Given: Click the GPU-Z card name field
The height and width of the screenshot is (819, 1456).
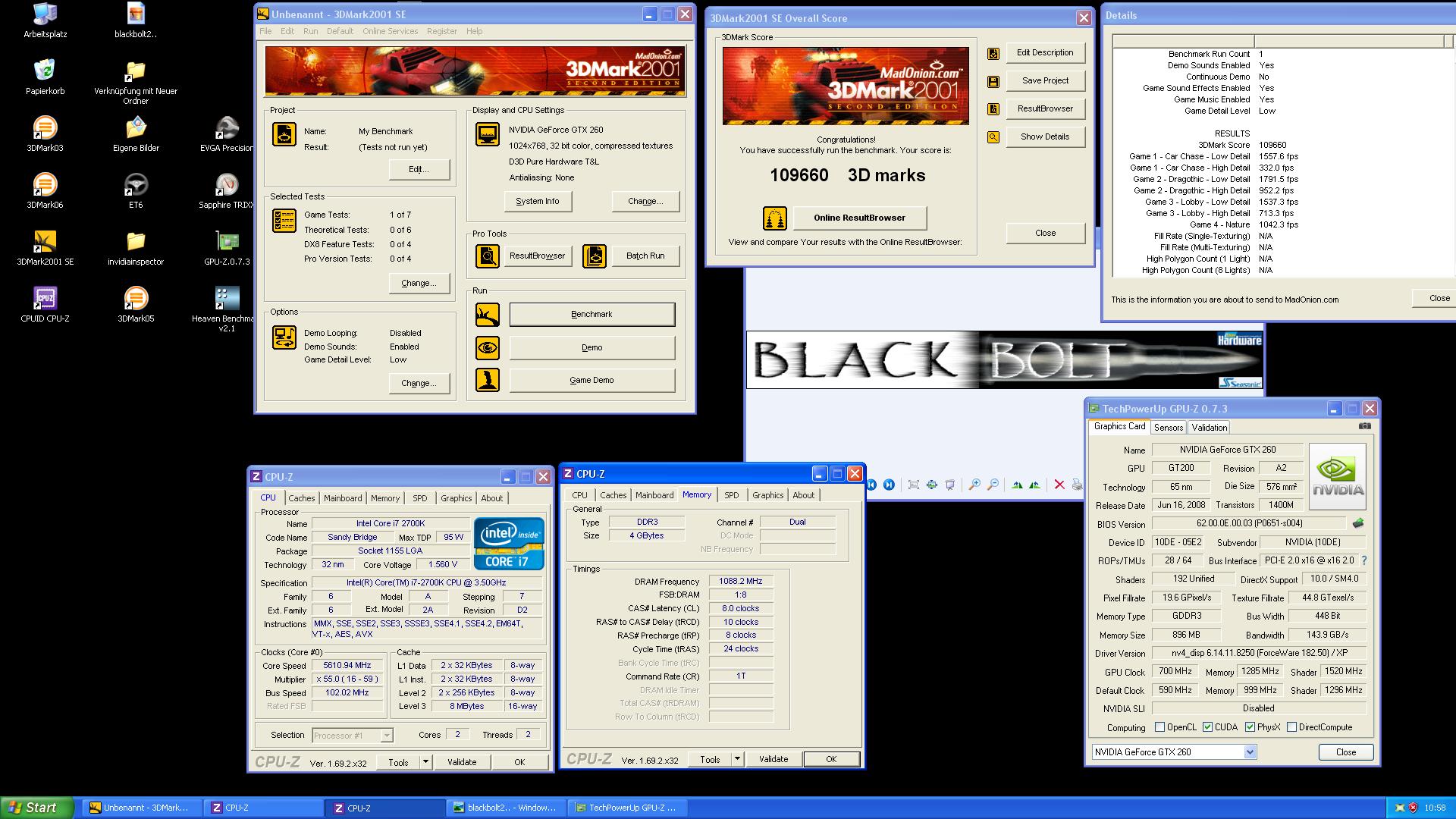Looking at the screenshot, I should pos(1227,450).
